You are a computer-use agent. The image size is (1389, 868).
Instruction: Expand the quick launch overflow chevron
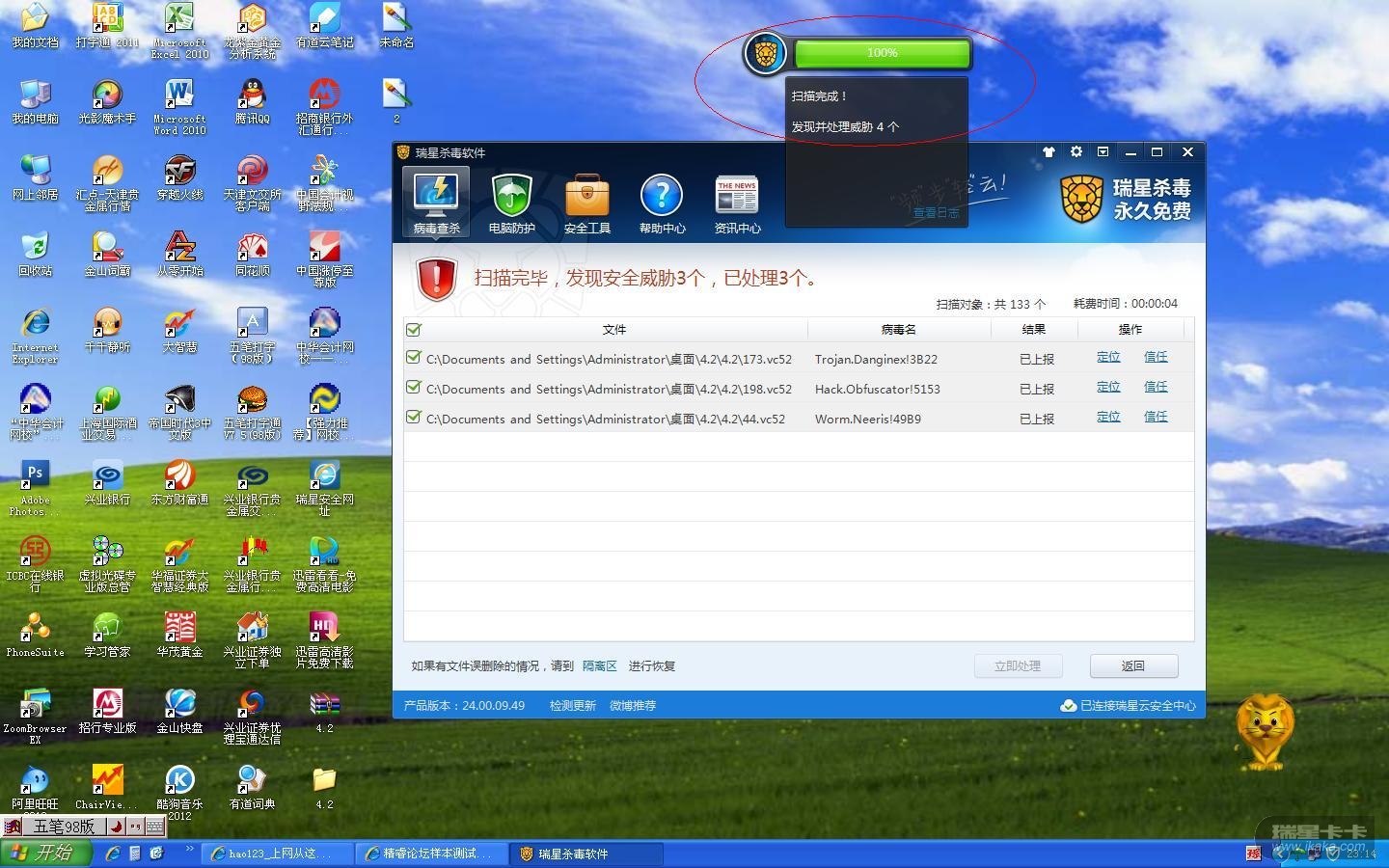point(190,850)
